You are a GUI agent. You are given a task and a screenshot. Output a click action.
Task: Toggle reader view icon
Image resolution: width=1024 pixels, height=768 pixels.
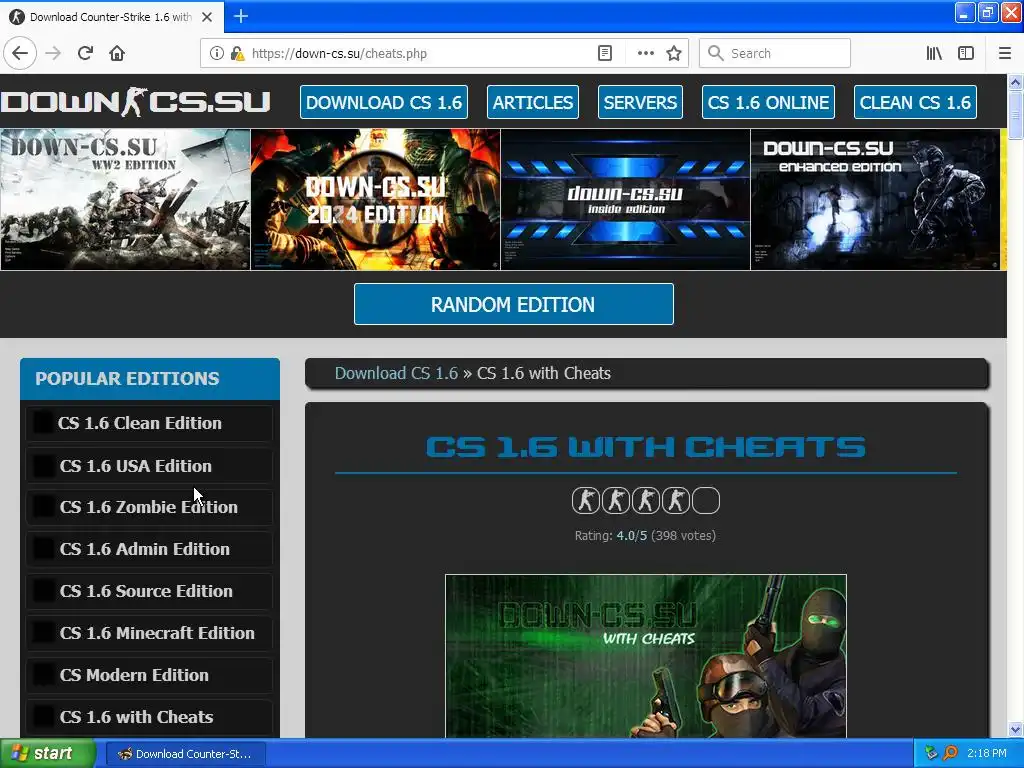coord(605,54)
